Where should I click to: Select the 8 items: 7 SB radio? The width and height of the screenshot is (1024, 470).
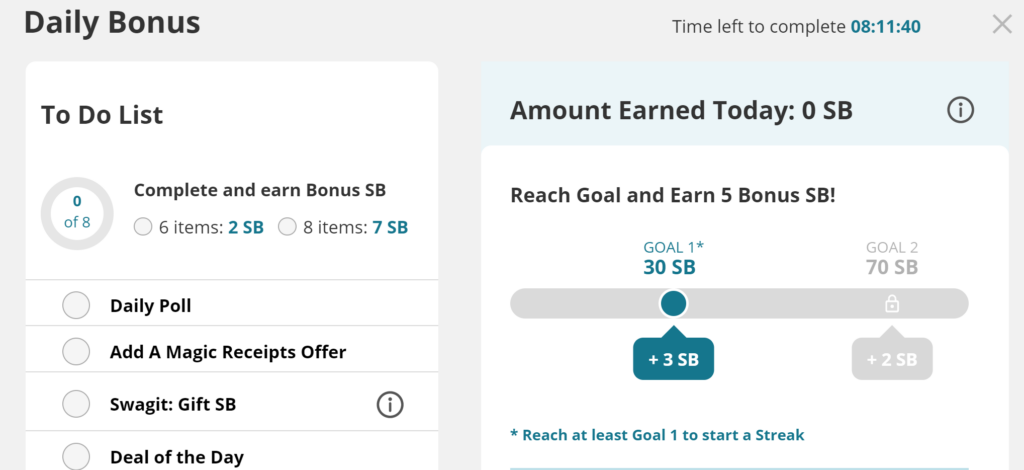click(x=287, y=227)
